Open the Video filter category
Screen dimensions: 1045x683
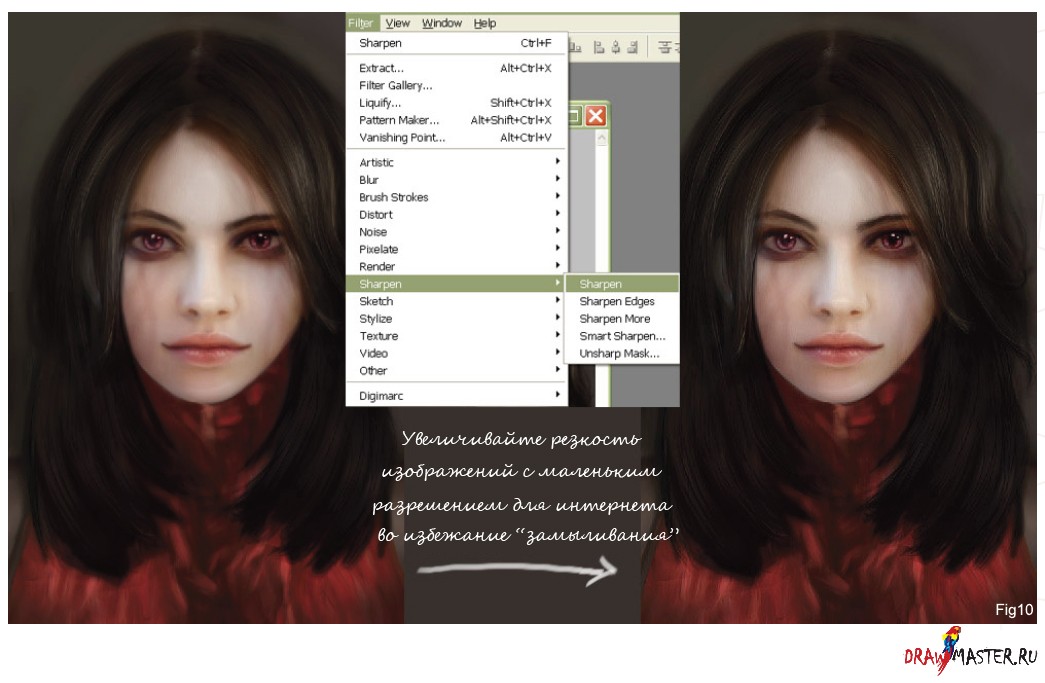457,353
